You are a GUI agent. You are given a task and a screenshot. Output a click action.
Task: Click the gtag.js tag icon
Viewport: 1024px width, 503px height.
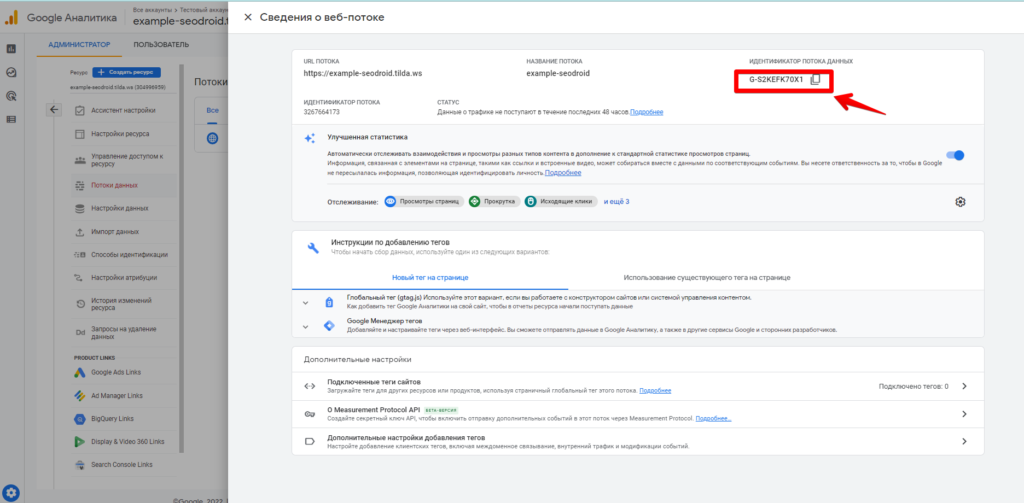coord(329,302)
